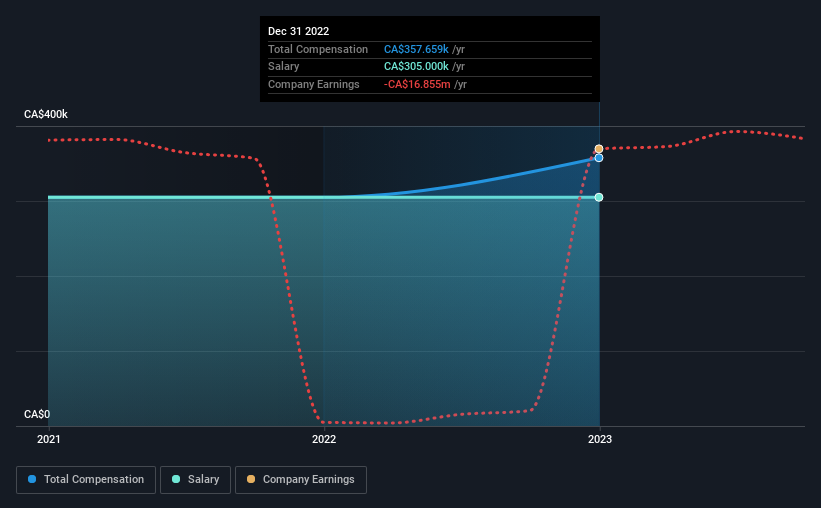The width and height of the screenshot is (821, 508).
Task: Click the 2023 x-axis label
Action: click(600, 439)
